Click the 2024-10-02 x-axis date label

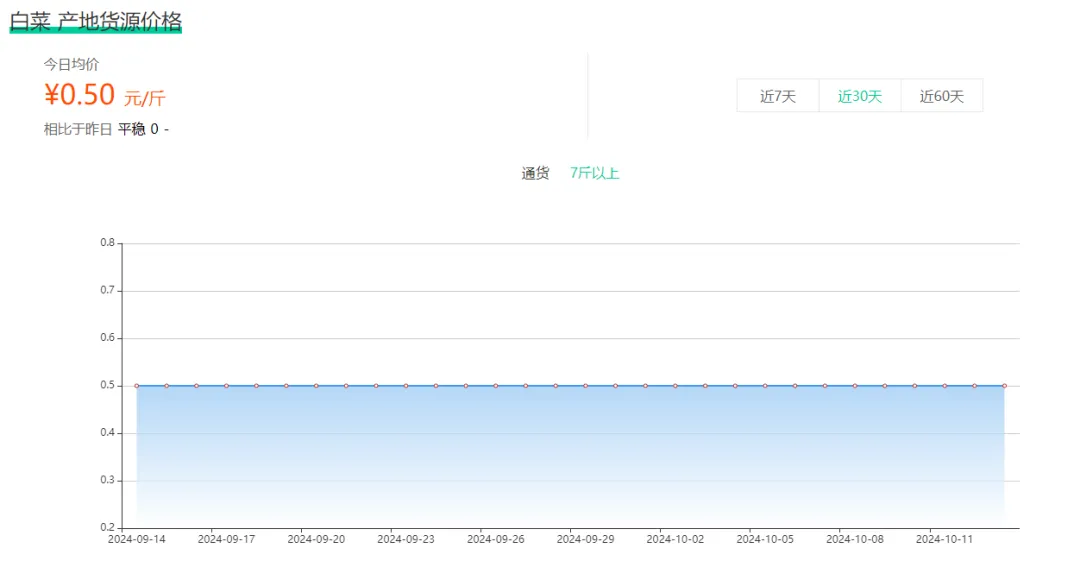(x=675, y=539)
